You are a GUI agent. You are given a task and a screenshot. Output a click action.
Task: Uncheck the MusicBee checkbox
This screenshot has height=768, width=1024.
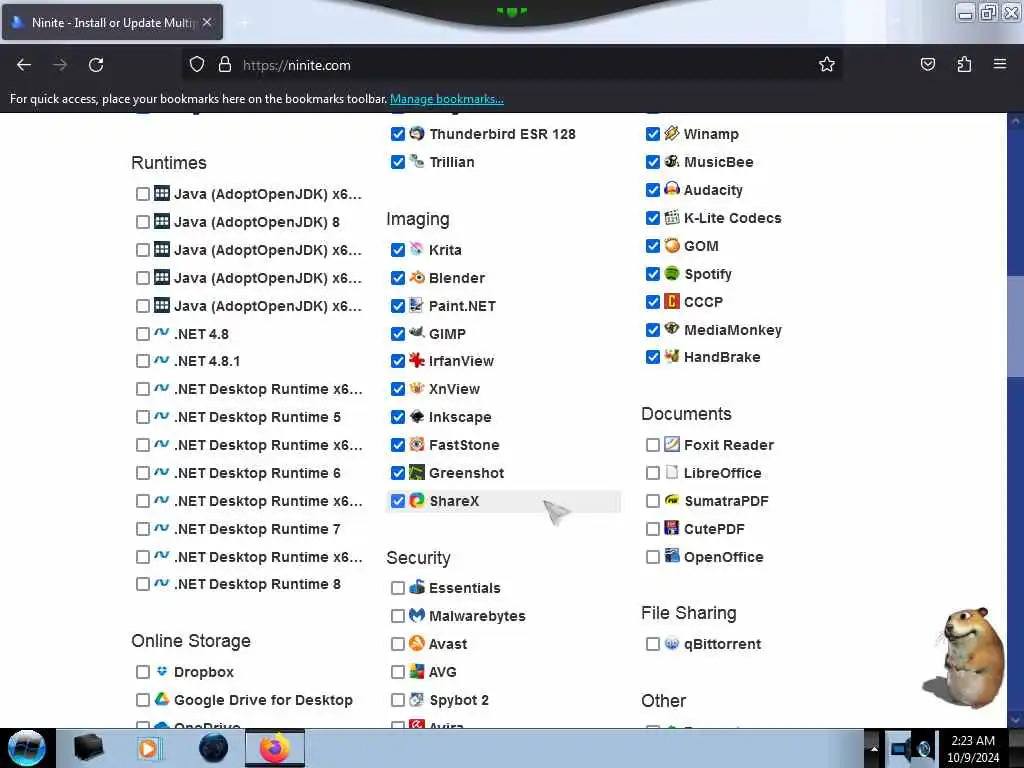click(652, 162)
